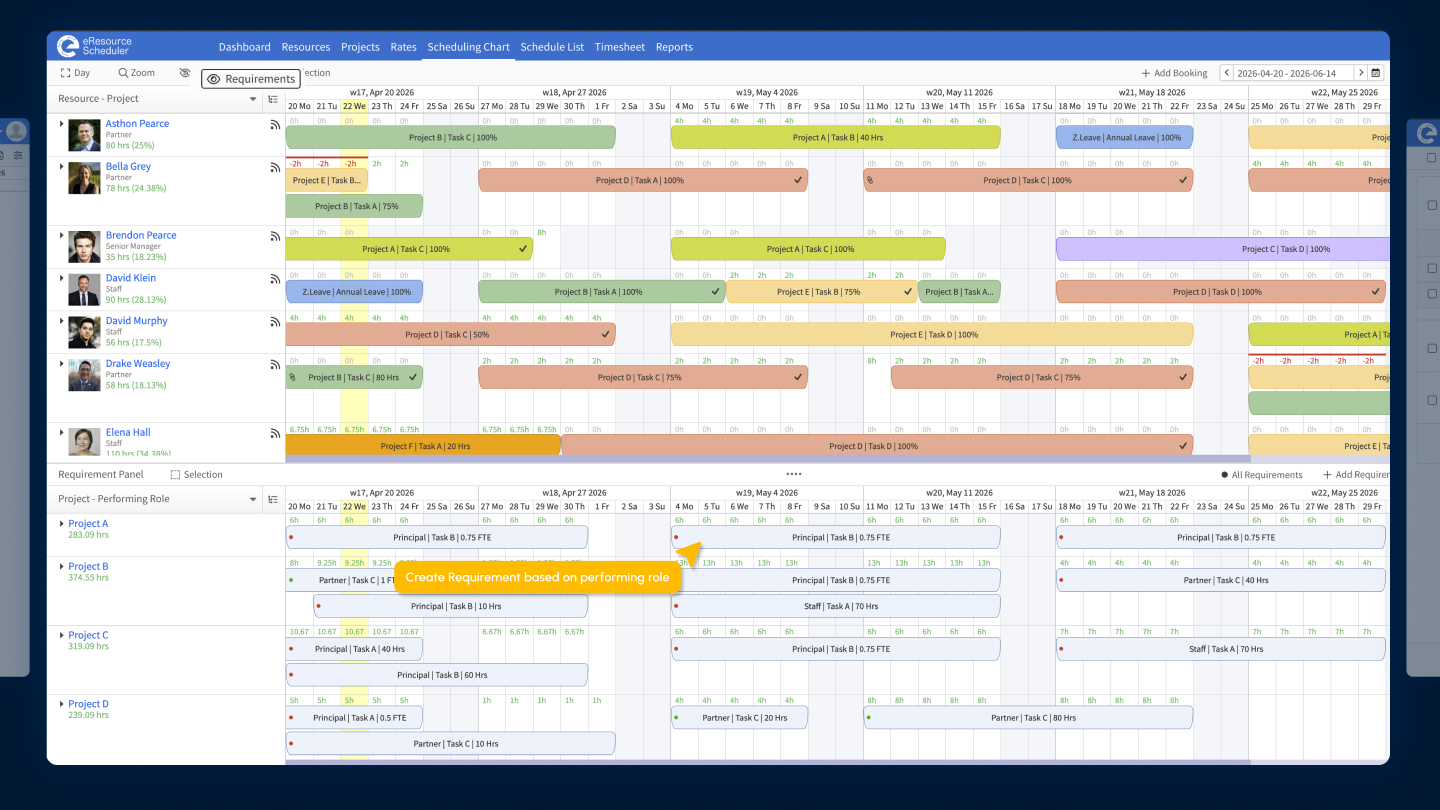Select the All Requirements filter option
The width and height of the screenshot is (1440, 810).
[1262, 475]
